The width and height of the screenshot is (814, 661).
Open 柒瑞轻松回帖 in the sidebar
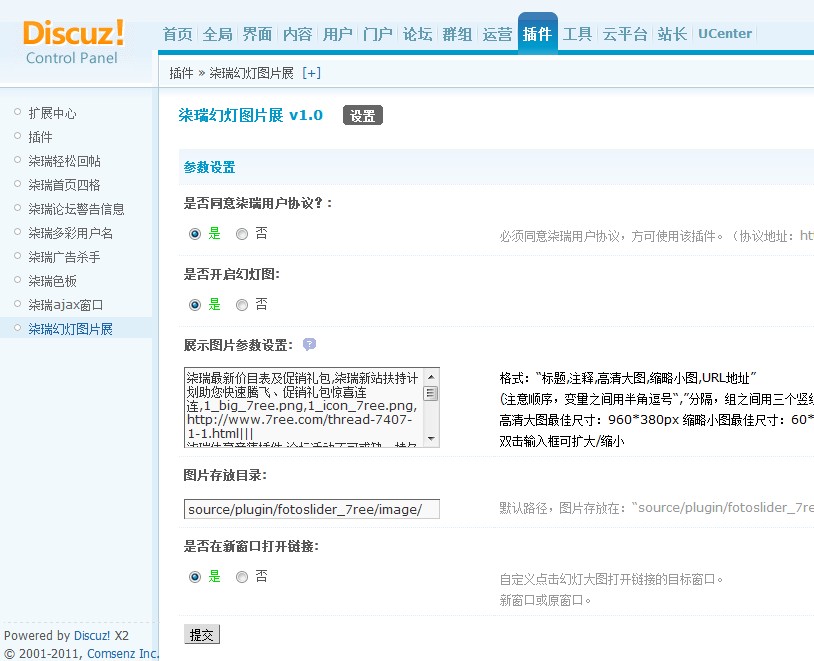[64, 161]
